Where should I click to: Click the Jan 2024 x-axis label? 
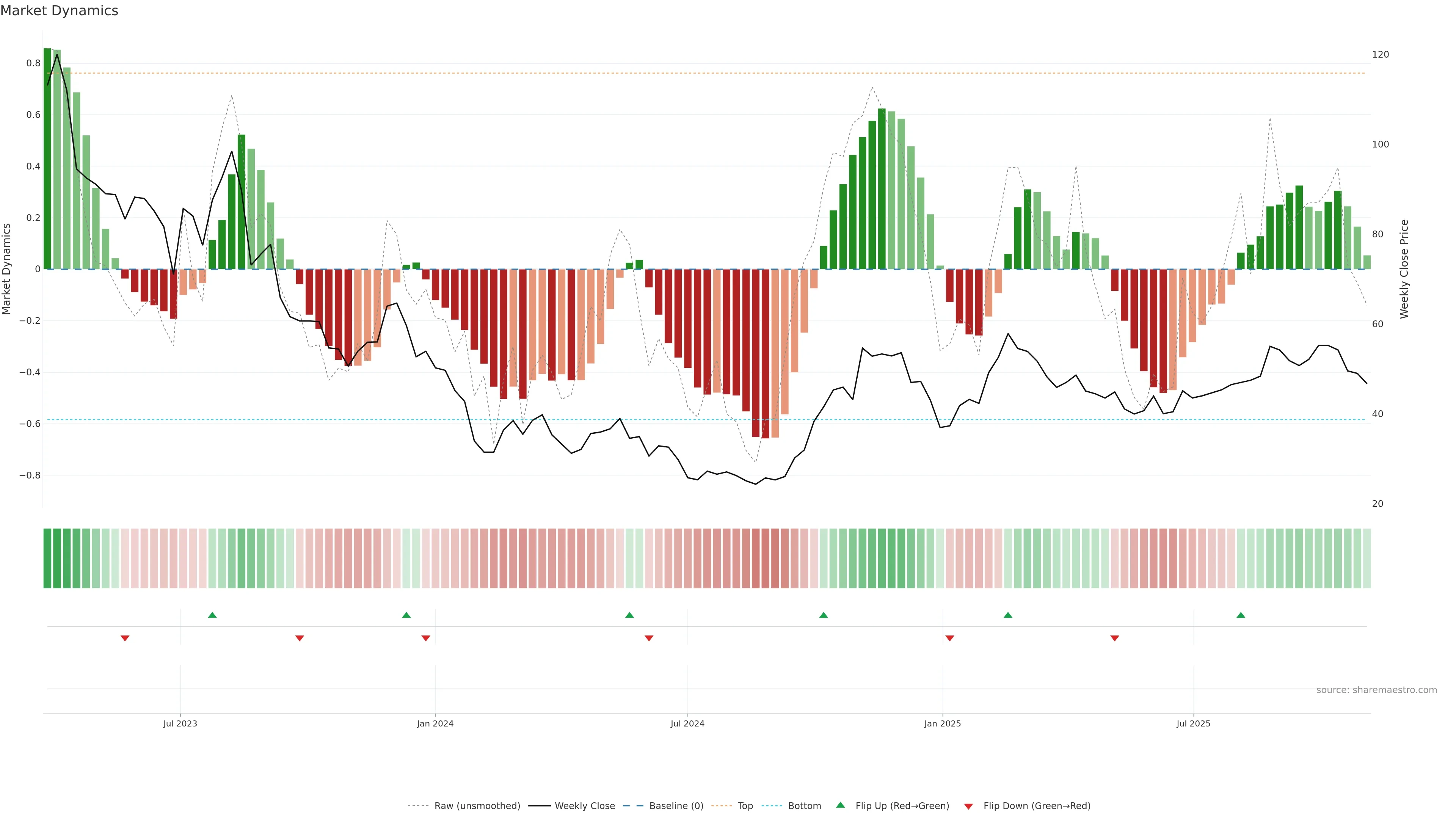coord(435,723)
